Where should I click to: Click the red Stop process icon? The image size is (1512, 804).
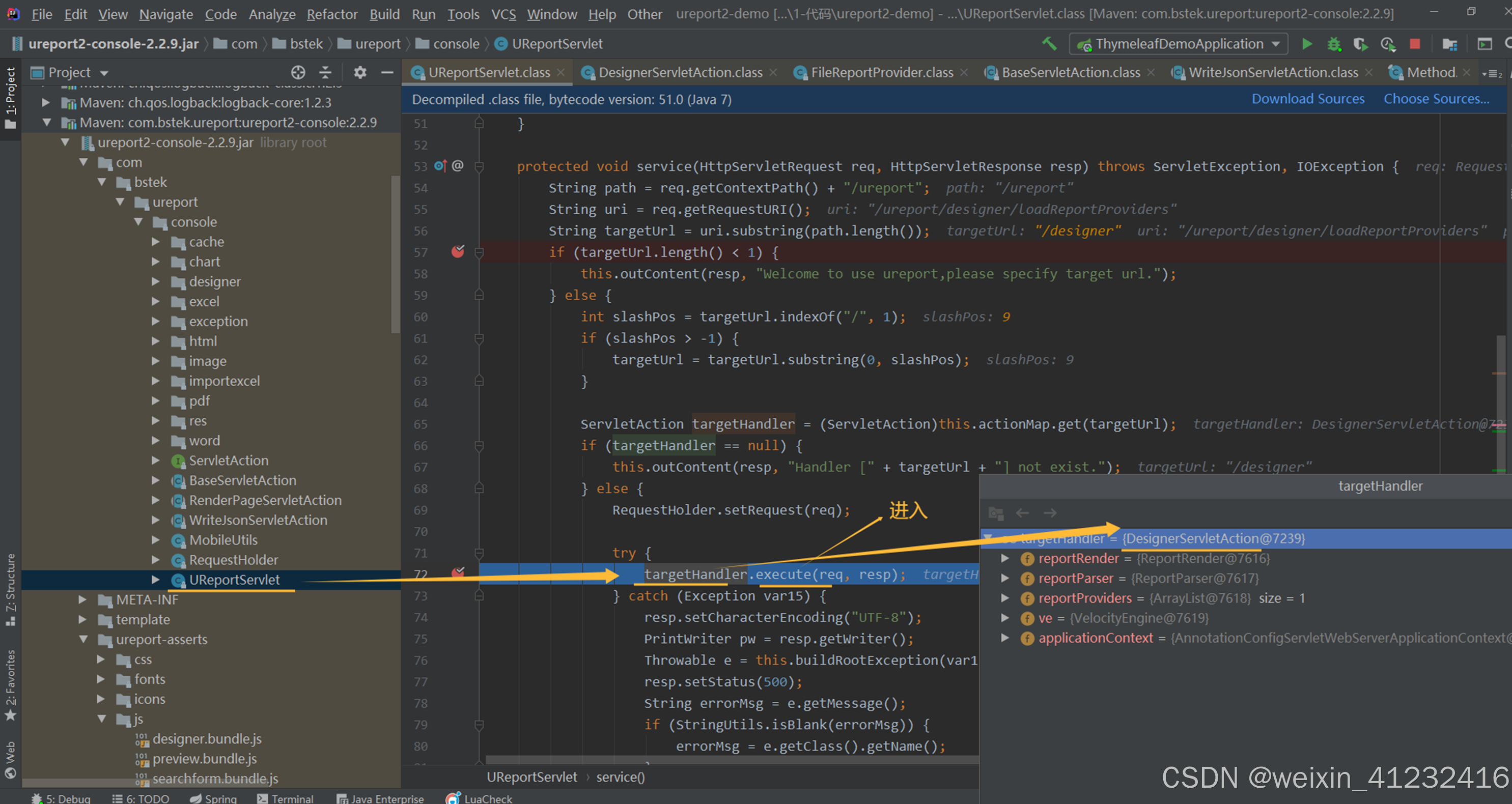pos(1415,44)
